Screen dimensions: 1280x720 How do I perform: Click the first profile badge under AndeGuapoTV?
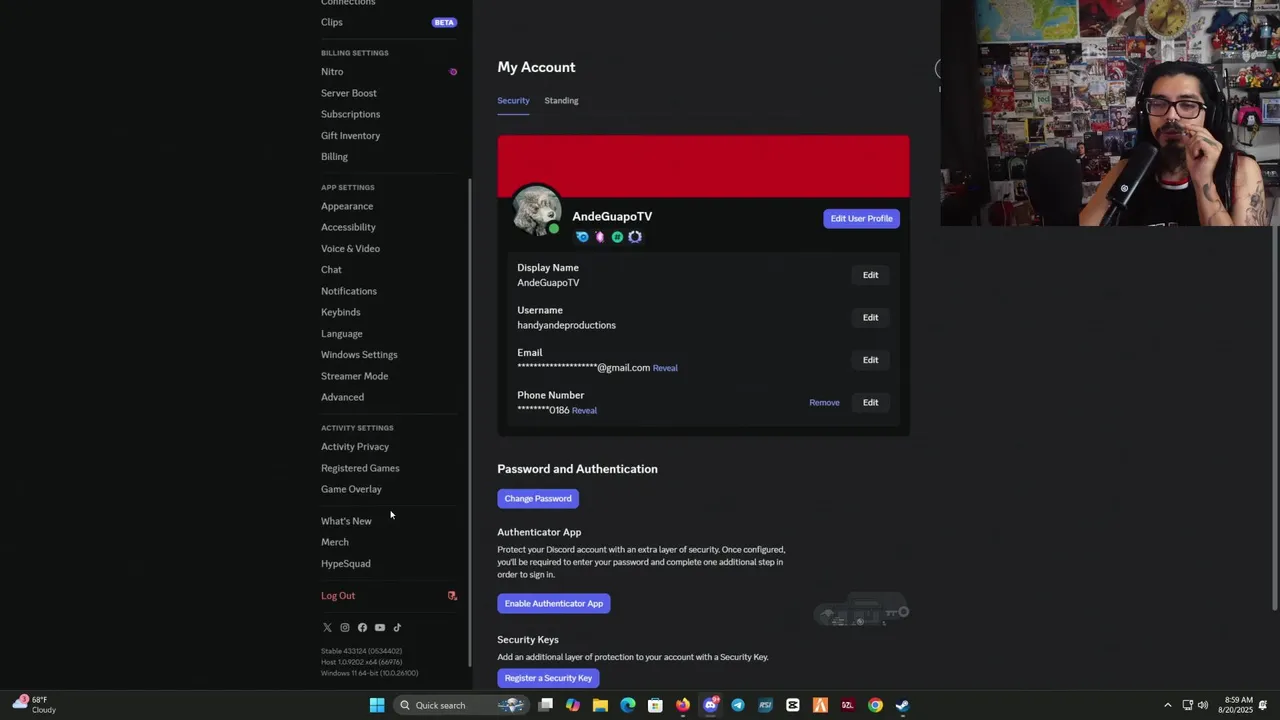[582, 237]
